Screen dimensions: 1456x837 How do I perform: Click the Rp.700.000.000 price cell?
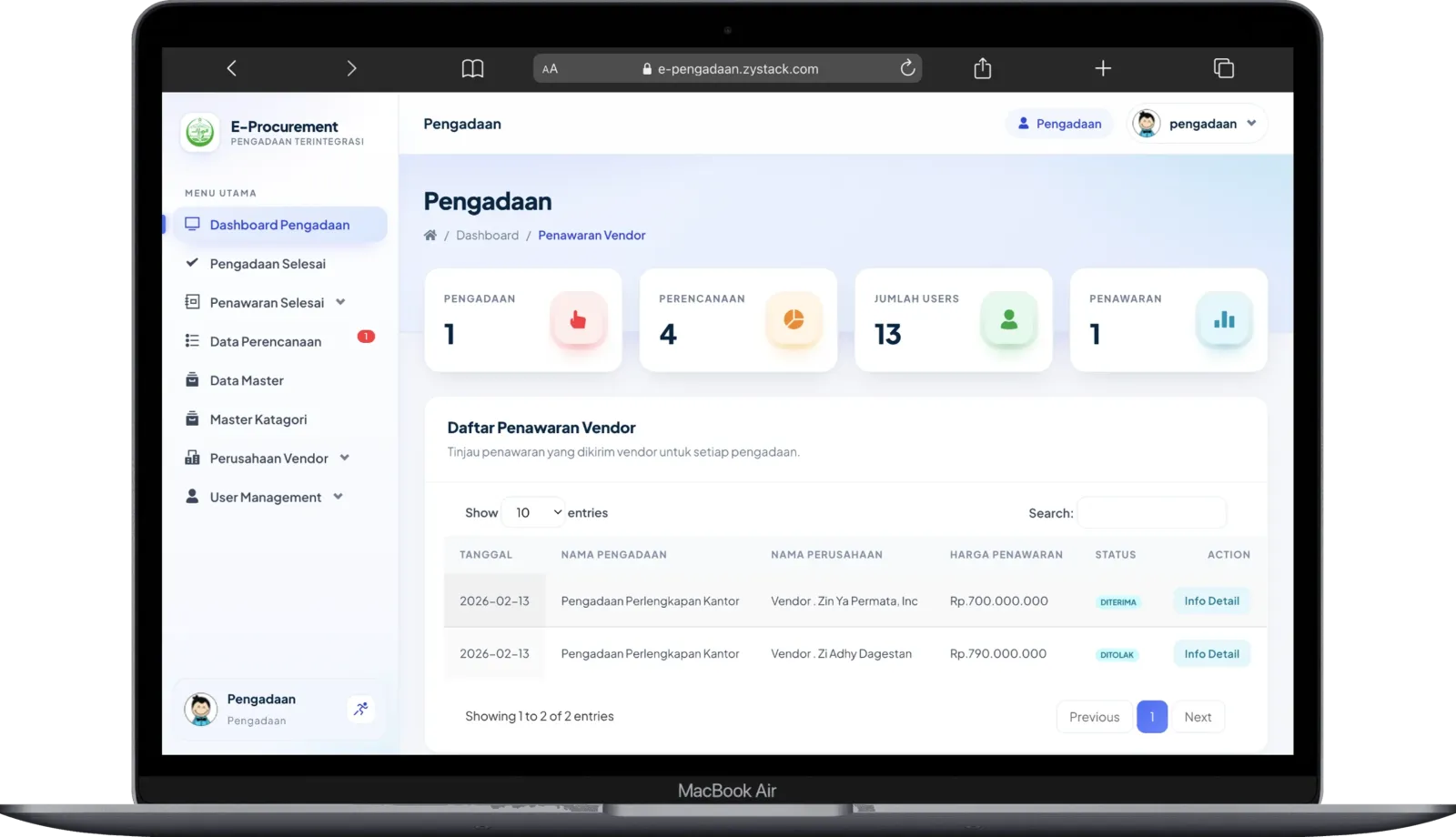[x=998, y=601]
